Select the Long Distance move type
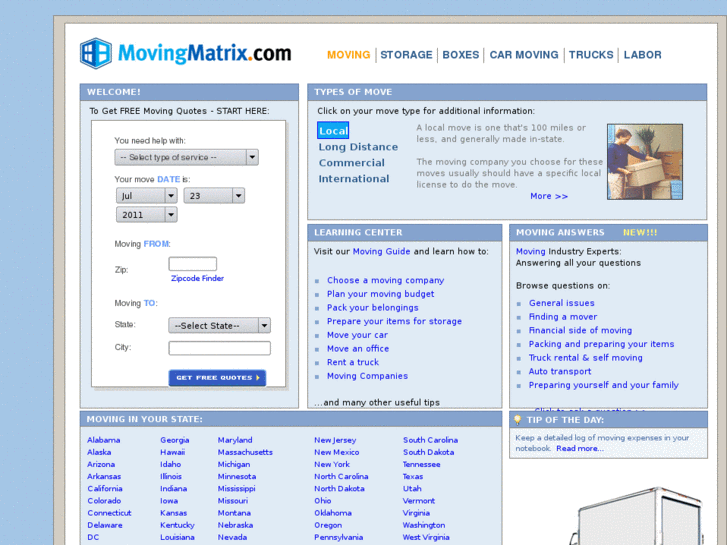This screenshot has height=545, width=727. click(x=358, y=147)
